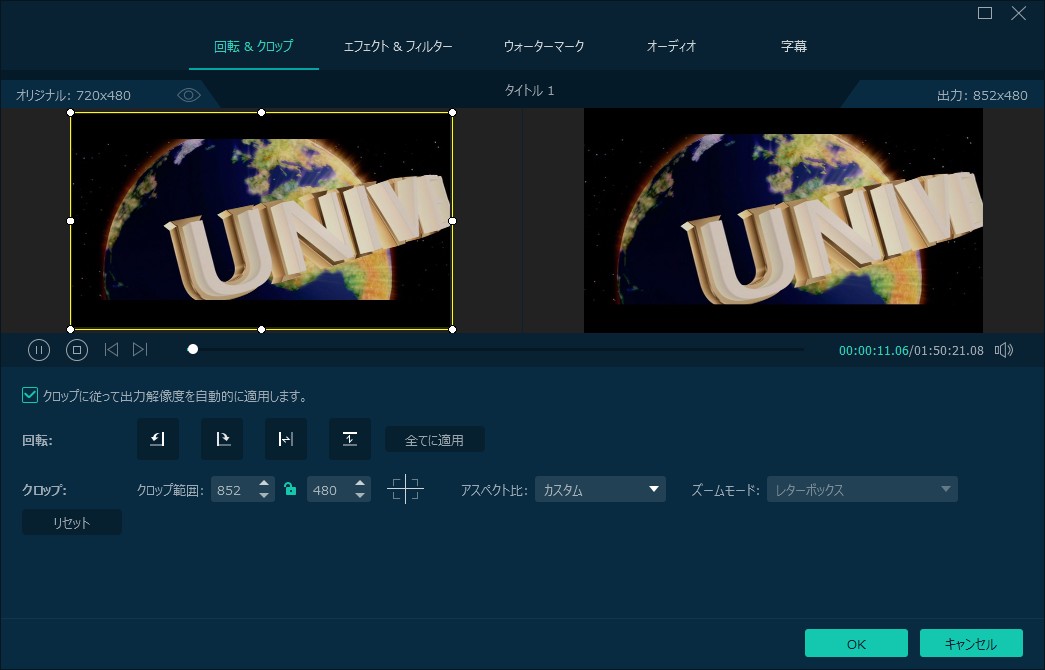Flip the video horizontally
The height and width of the screenshot is (670, 1045).
286,439
